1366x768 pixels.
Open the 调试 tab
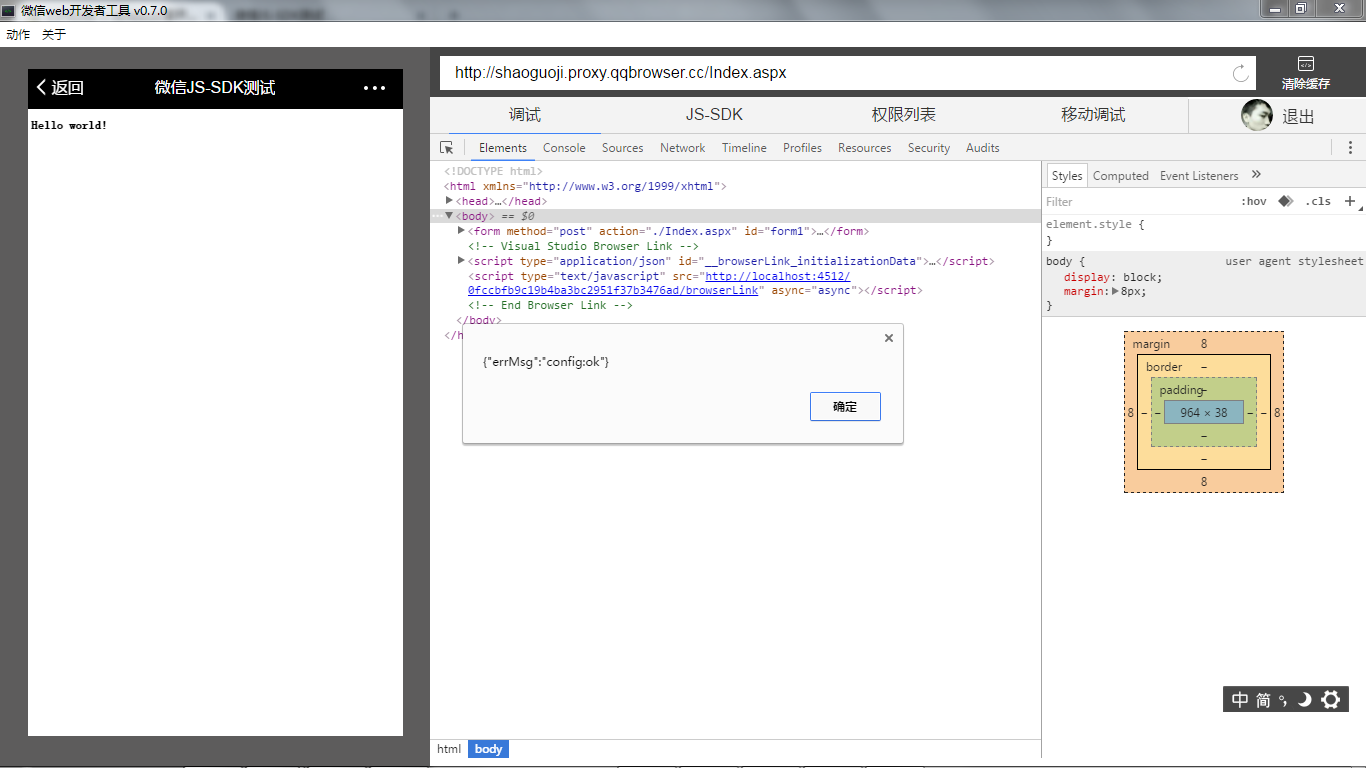point(524,115)
